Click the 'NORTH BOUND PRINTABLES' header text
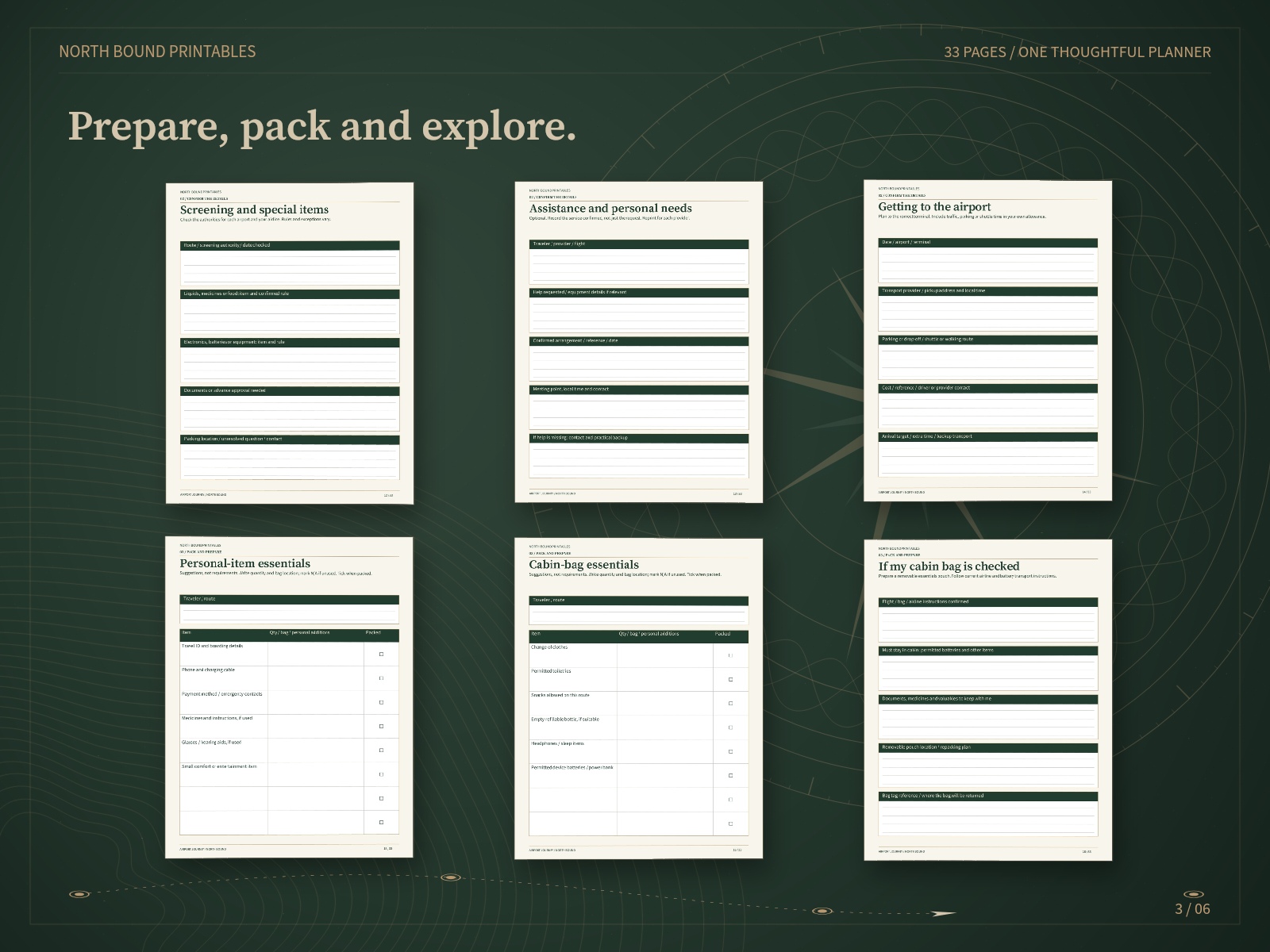The height and width of the screenshot is (952, 1270). (157, 52)
